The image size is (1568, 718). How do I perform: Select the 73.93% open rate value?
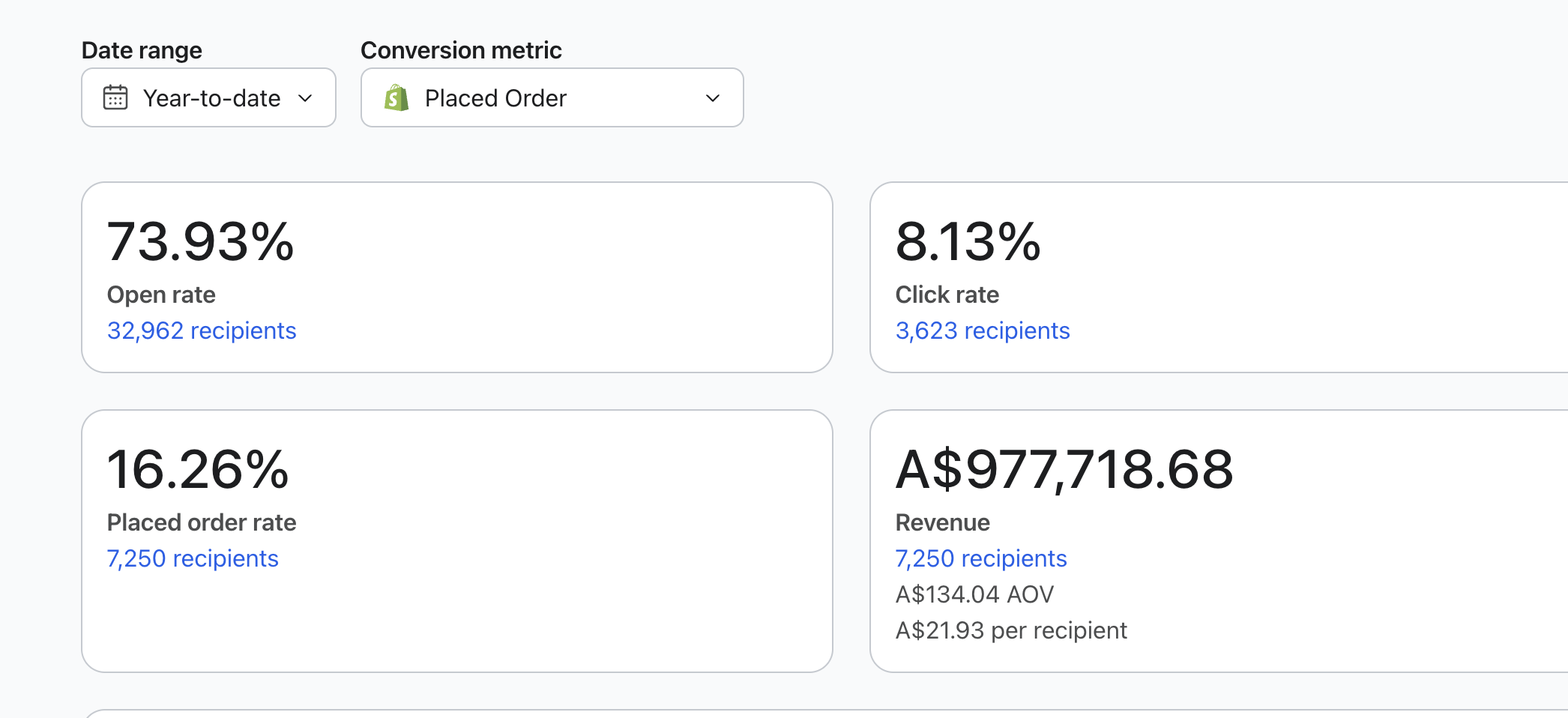pyautogui.click(x=201, y=242)
